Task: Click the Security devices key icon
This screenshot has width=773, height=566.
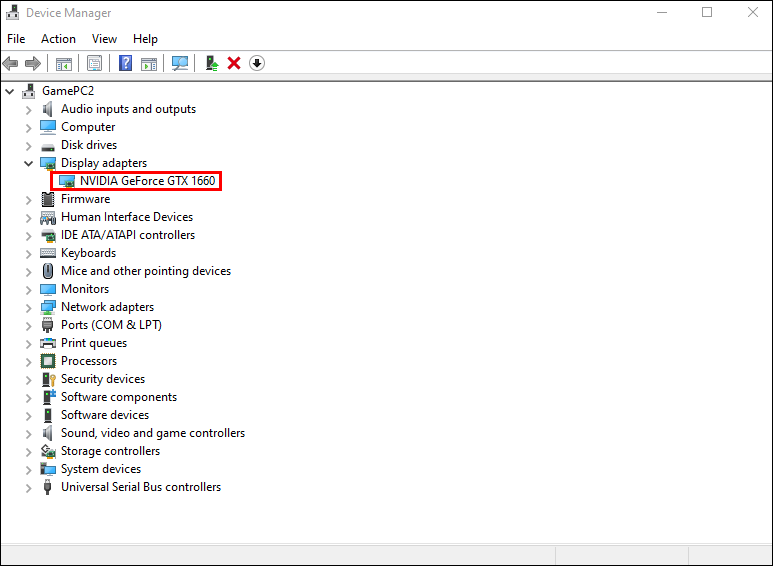Action: point(48,380)
